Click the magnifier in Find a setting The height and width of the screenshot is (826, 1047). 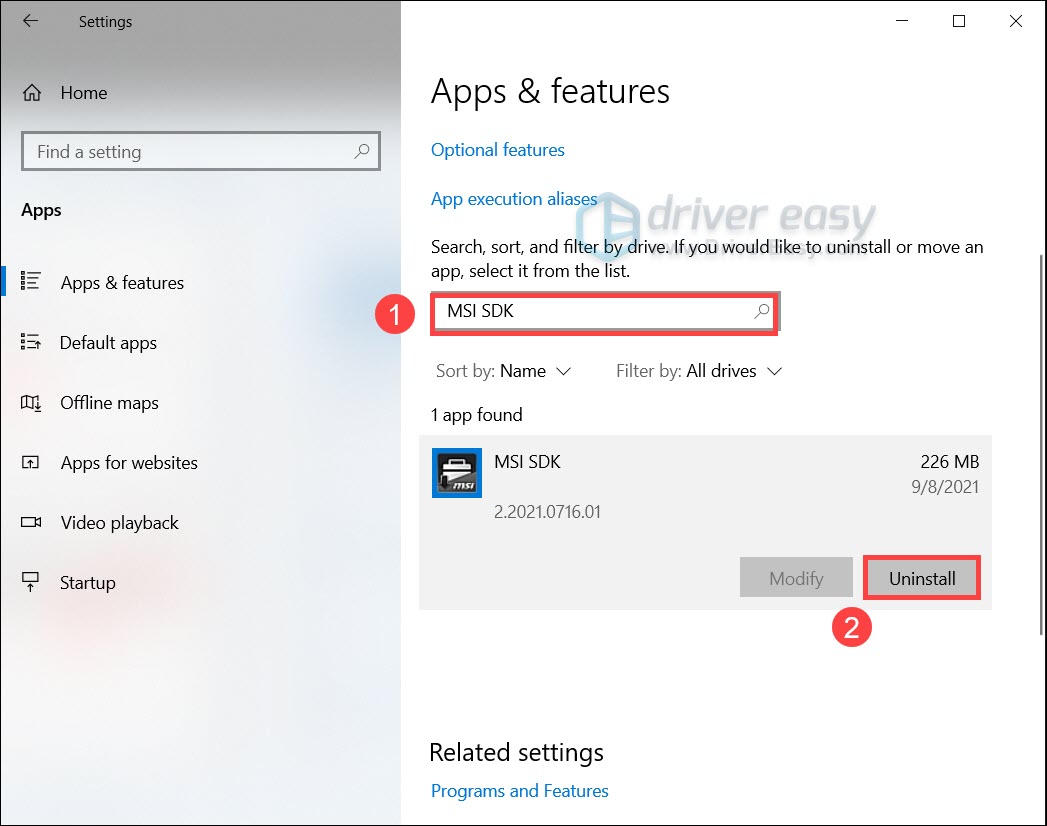[x=361, y=152]
